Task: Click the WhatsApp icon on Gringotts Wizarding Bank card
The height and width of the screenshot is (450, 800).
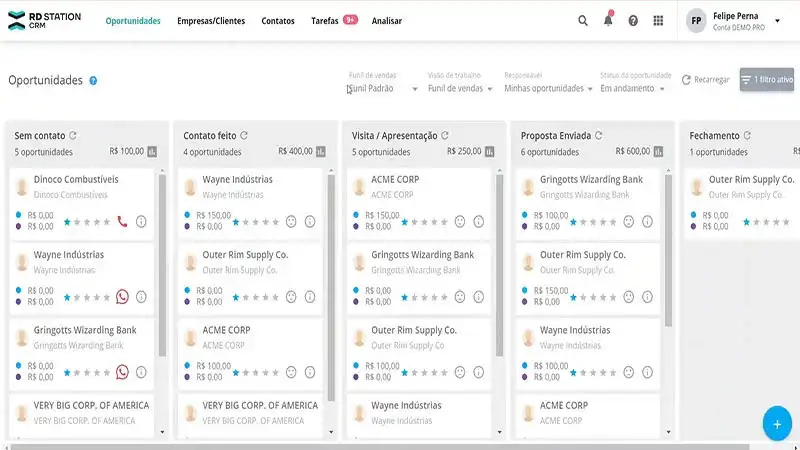Action: pyautogui.click(x=122, y=372)
